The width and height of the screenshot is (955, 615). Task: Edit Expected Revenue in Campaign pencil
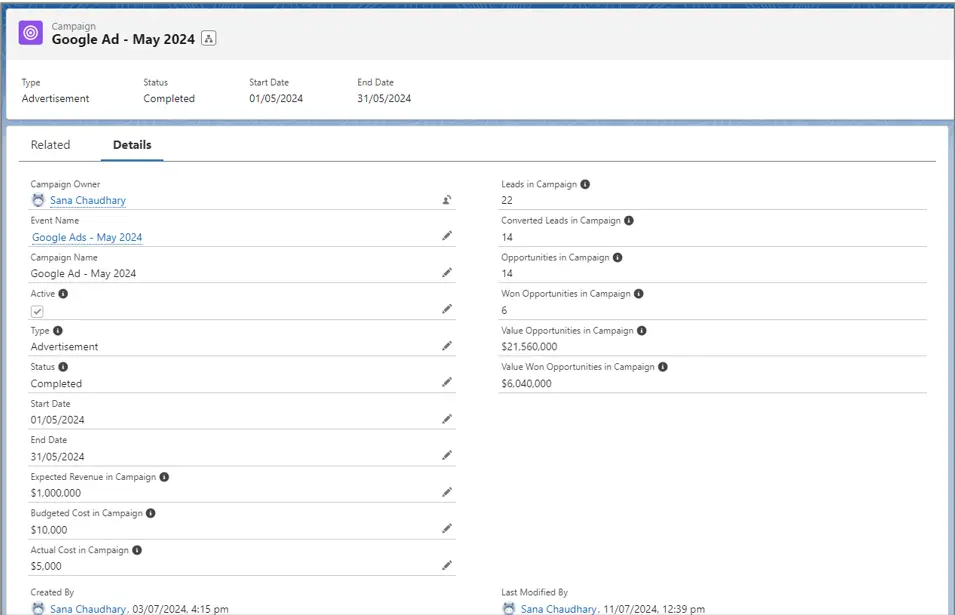pyautogui.click(x=447, y=492)
